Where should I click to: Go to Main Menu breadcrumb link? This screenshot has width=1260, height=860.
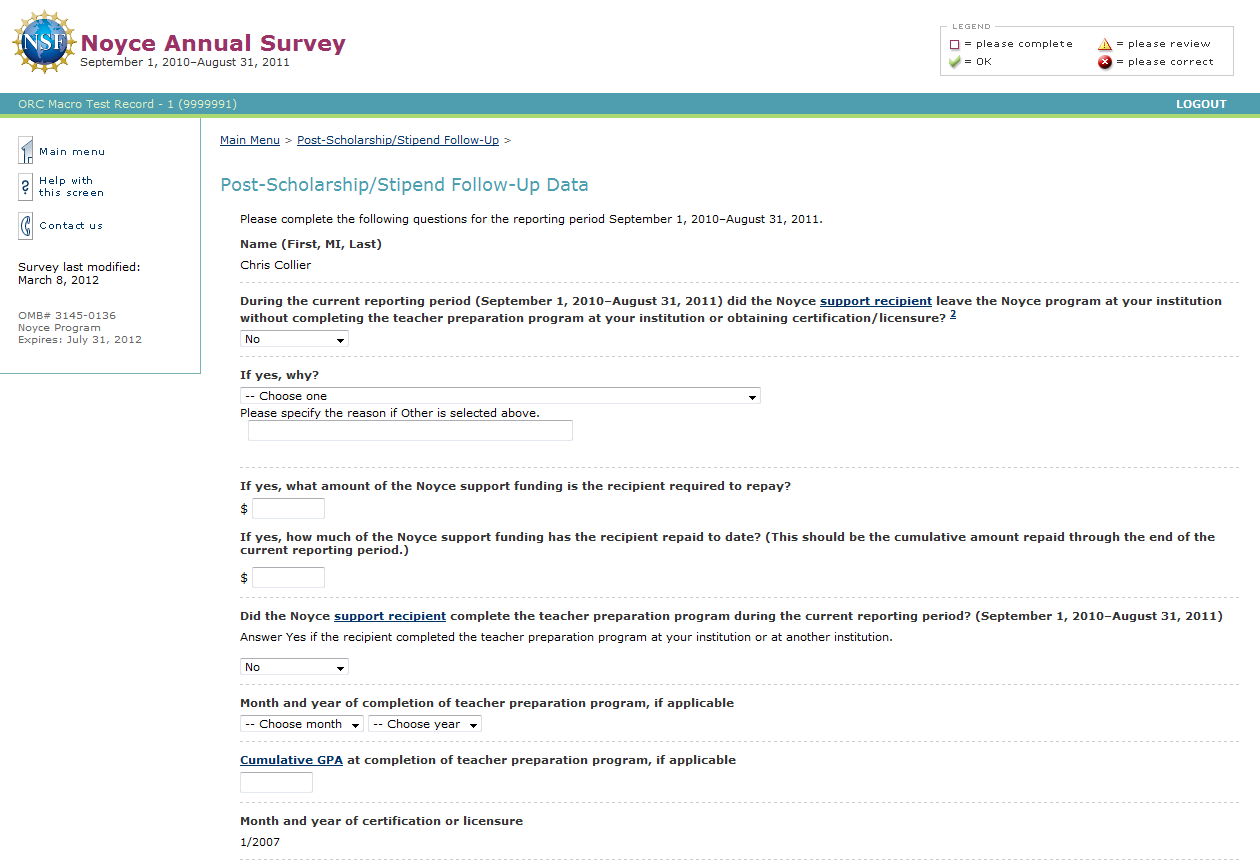[250, 140]
